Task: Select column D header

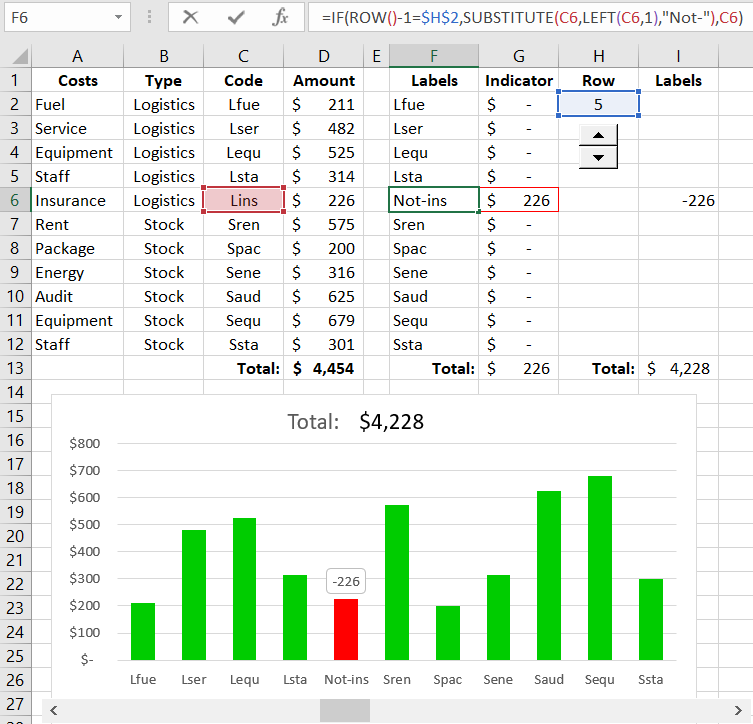Action: tap(323, 56)
